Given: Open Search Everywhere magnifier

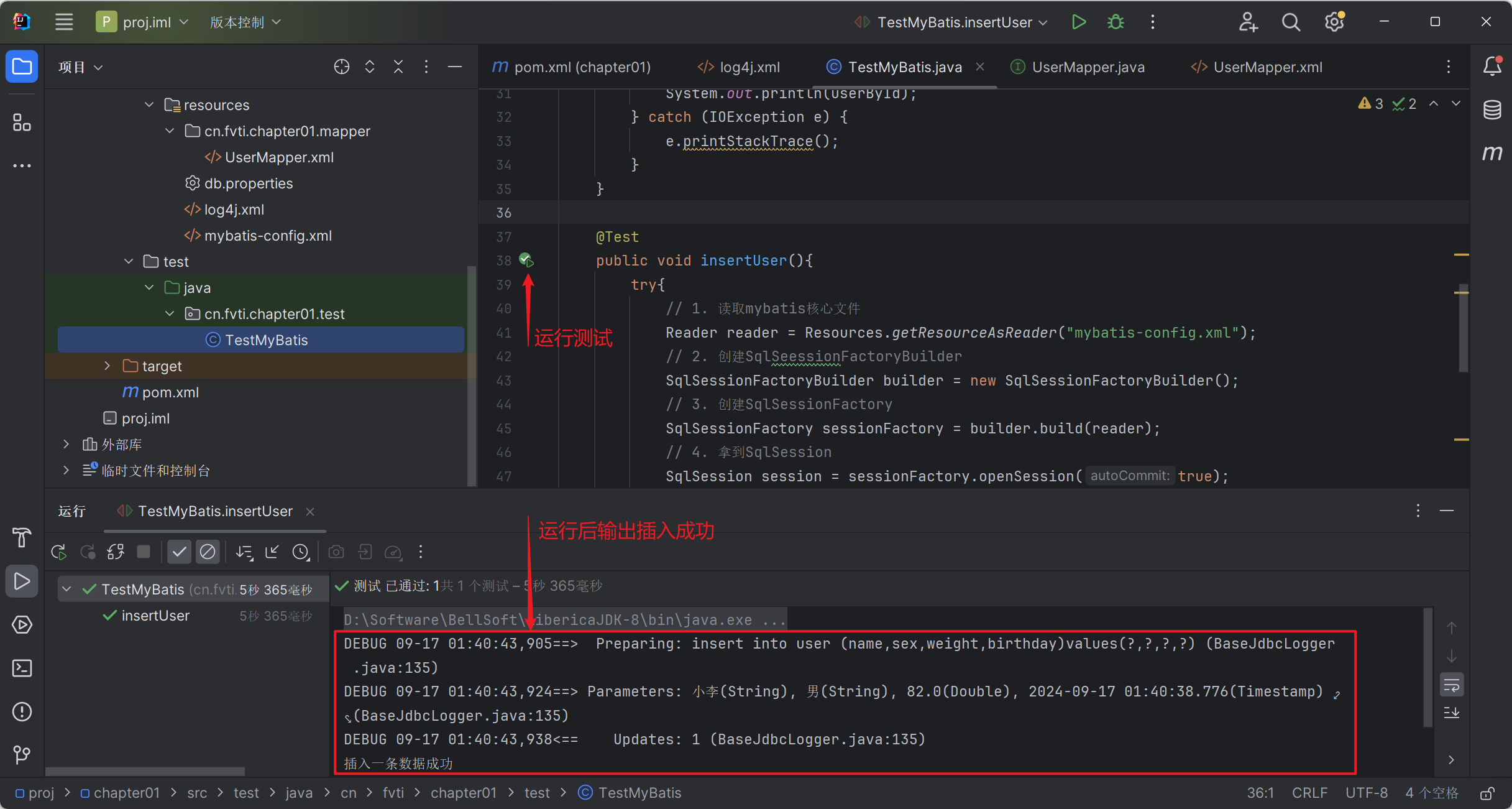Looking at the screenshot, I should [1291, 22].
